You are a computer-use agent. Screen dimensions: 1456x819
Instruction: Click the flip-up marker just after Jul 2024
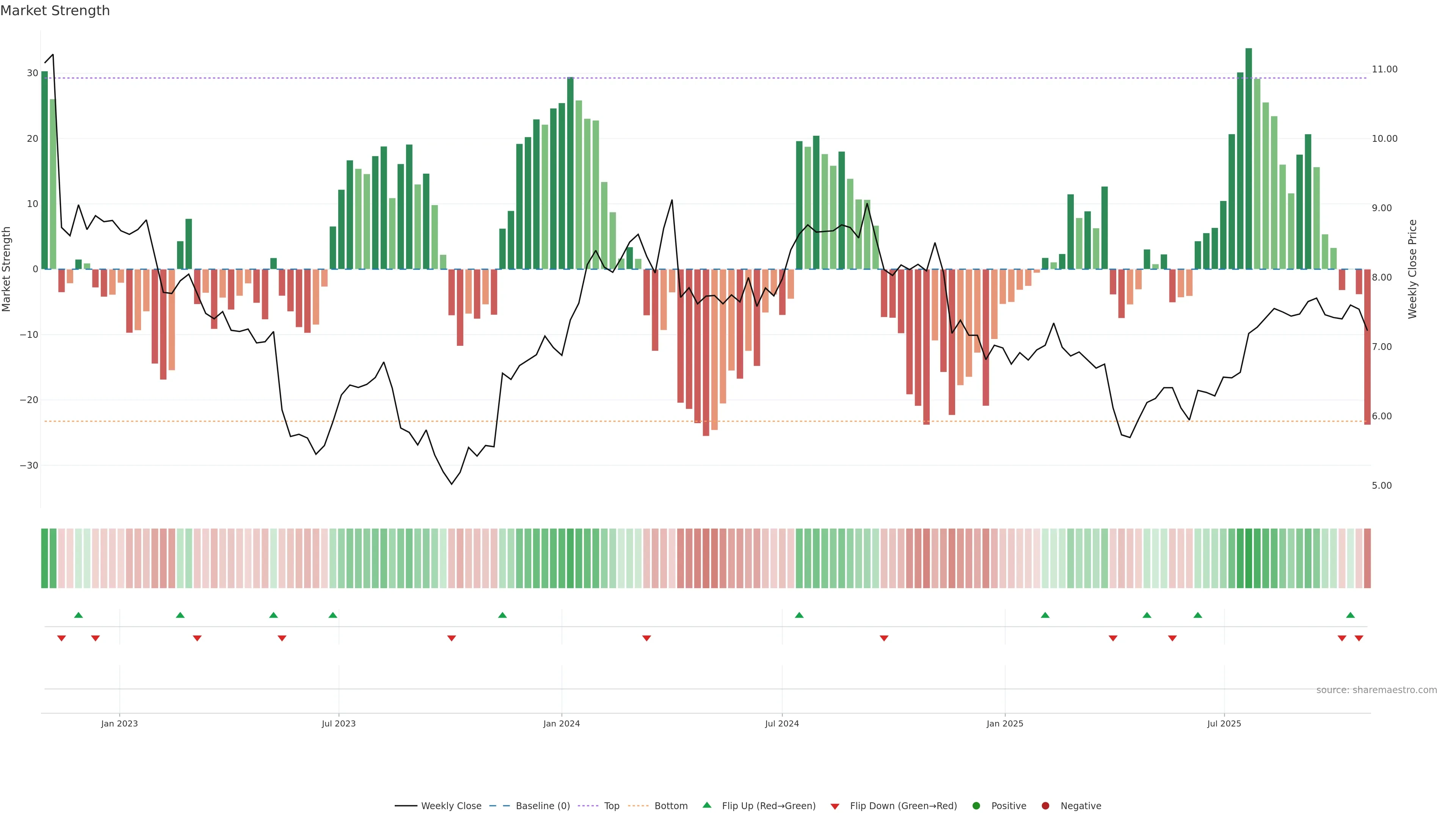[799, 615]
